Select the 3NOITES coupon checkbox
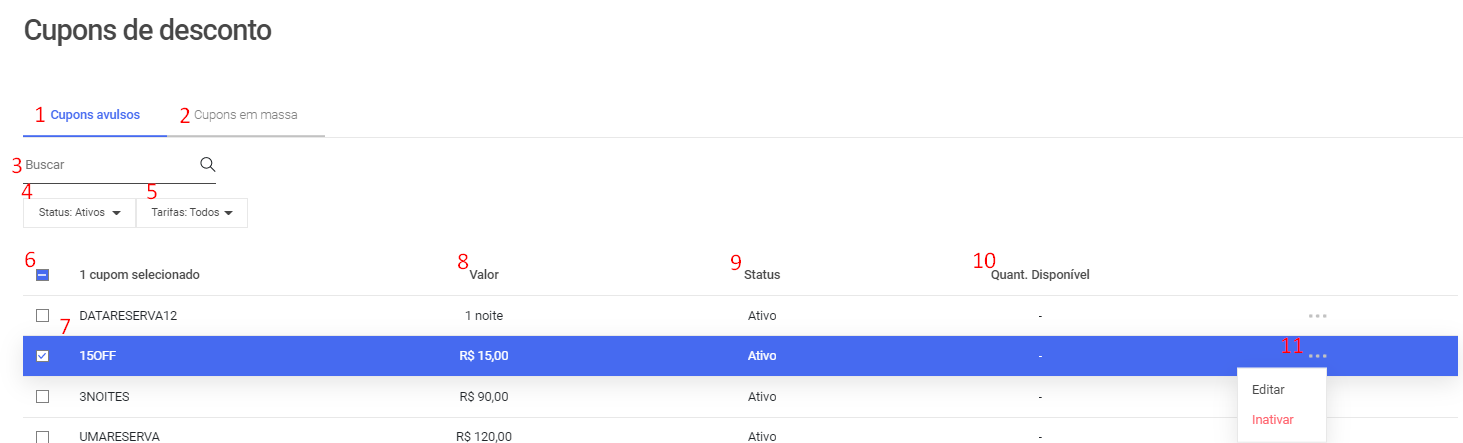This screenshot has height=443, width=1463. (42, 396)
